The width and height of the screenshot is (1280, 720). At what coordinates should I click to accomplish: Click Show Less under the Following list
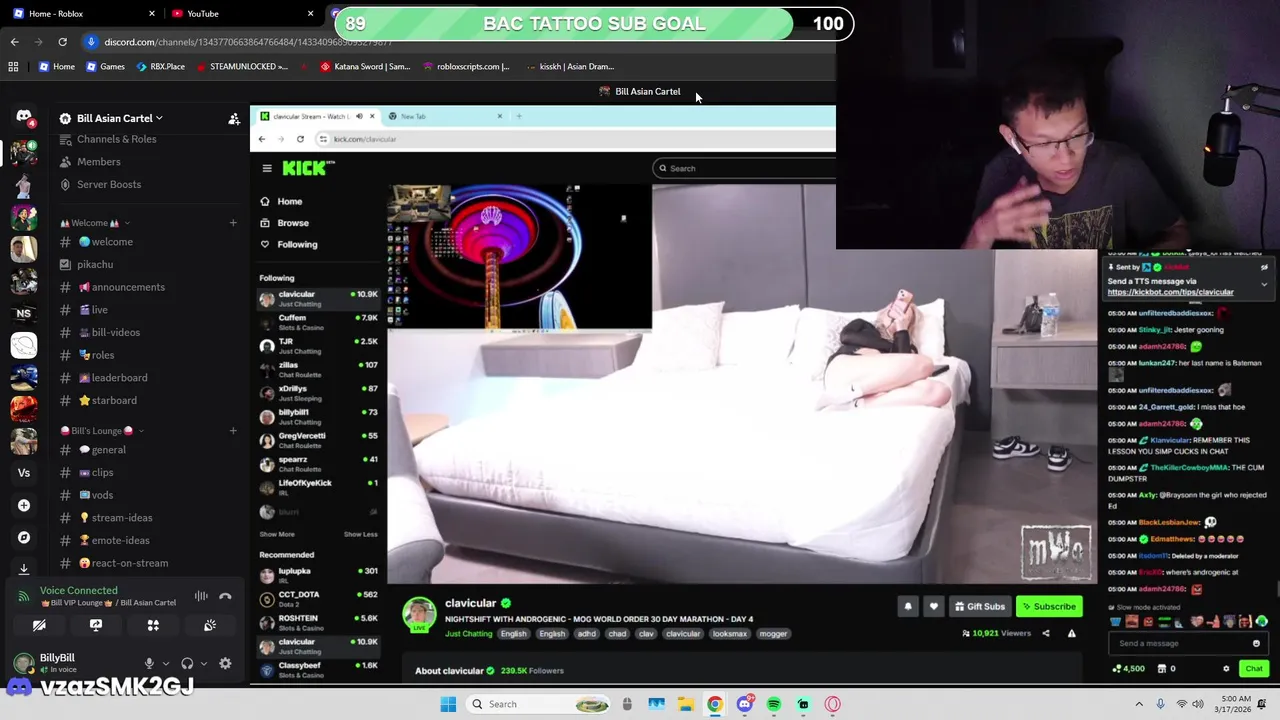tap(361, 534)
